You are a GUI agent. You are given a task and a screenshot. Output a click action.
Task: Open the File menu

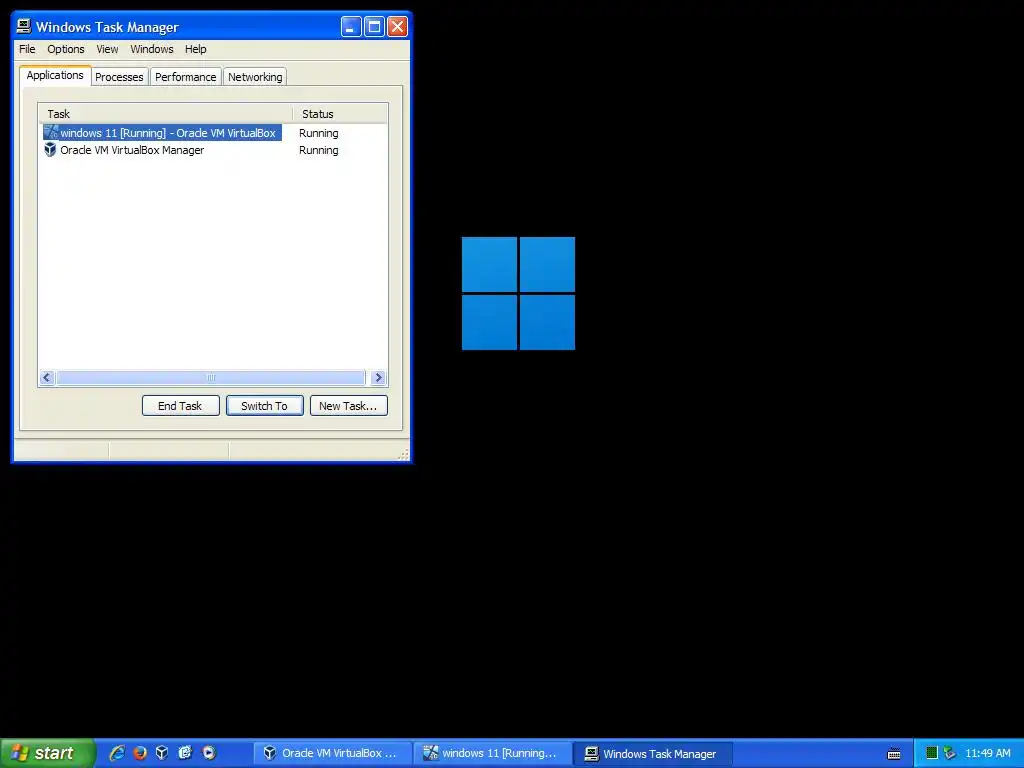pyautogui.click(x=27, y=49)
